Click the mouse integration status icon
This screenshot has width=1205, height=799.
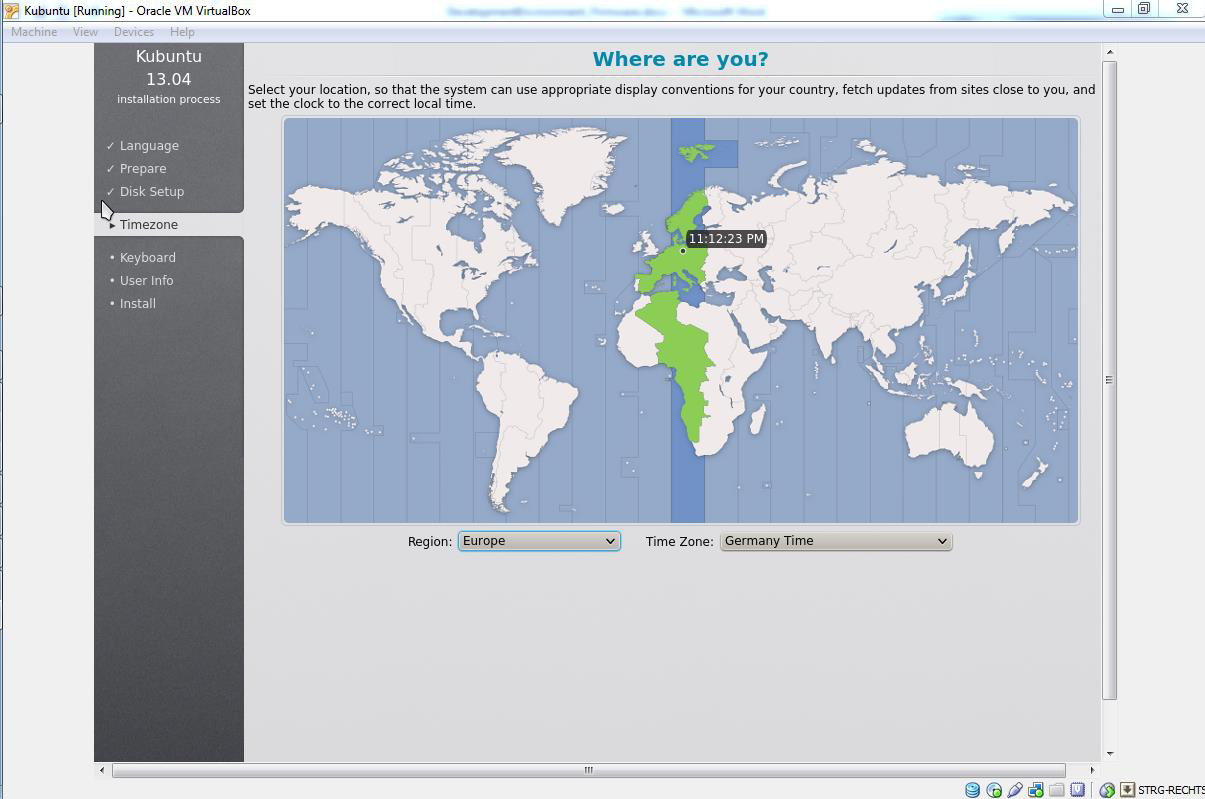pyautogui.click(x=1107, y=790)
